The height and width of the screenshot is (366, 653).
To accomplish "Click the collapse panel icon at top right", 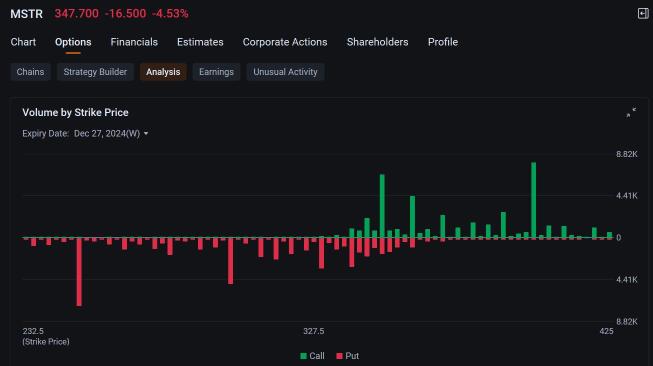I will click(x=643, y=13).
